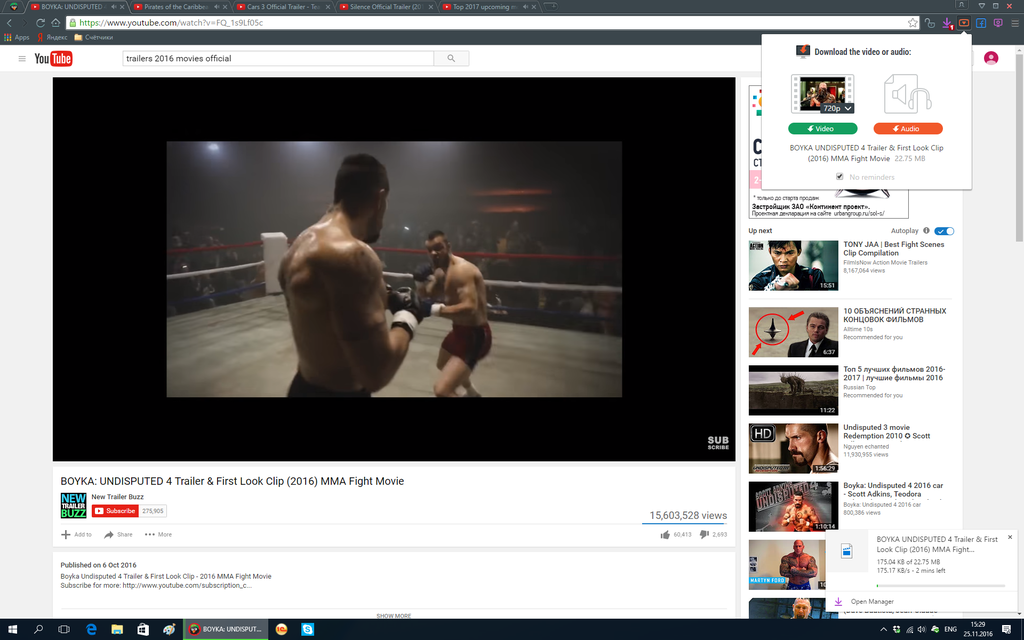Expand description with SHOW MORE
The height and width of the screenshot is (640, 1024).
393,615
